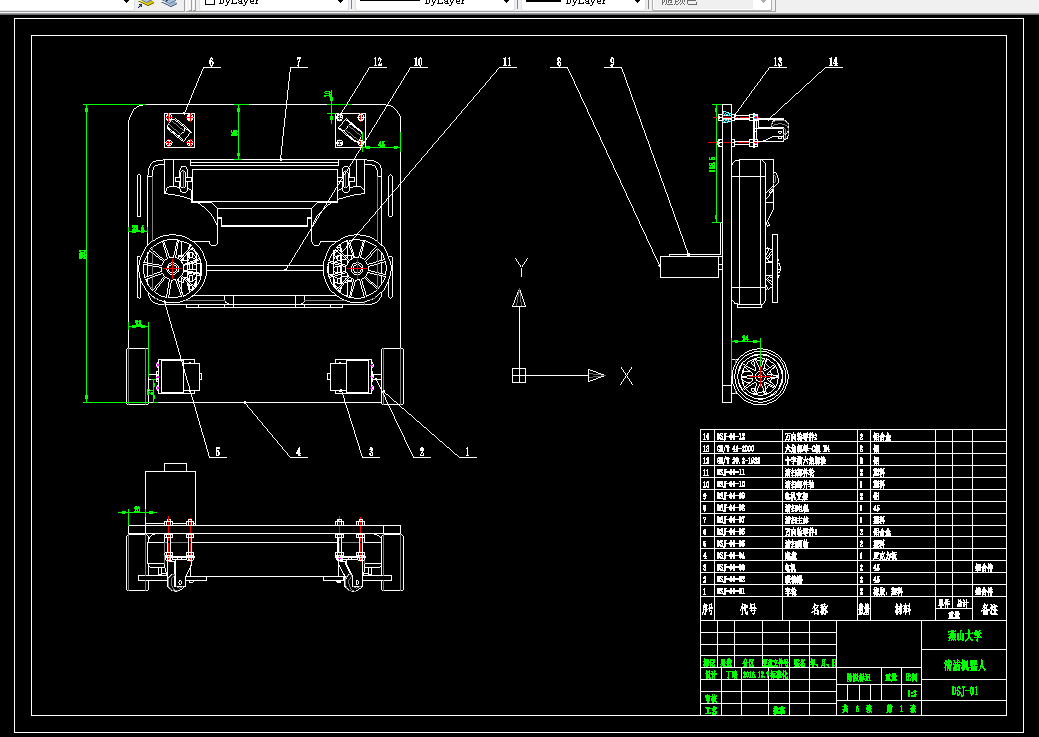Open the plot style 随颜色 dropdown

tap(710, 3)
